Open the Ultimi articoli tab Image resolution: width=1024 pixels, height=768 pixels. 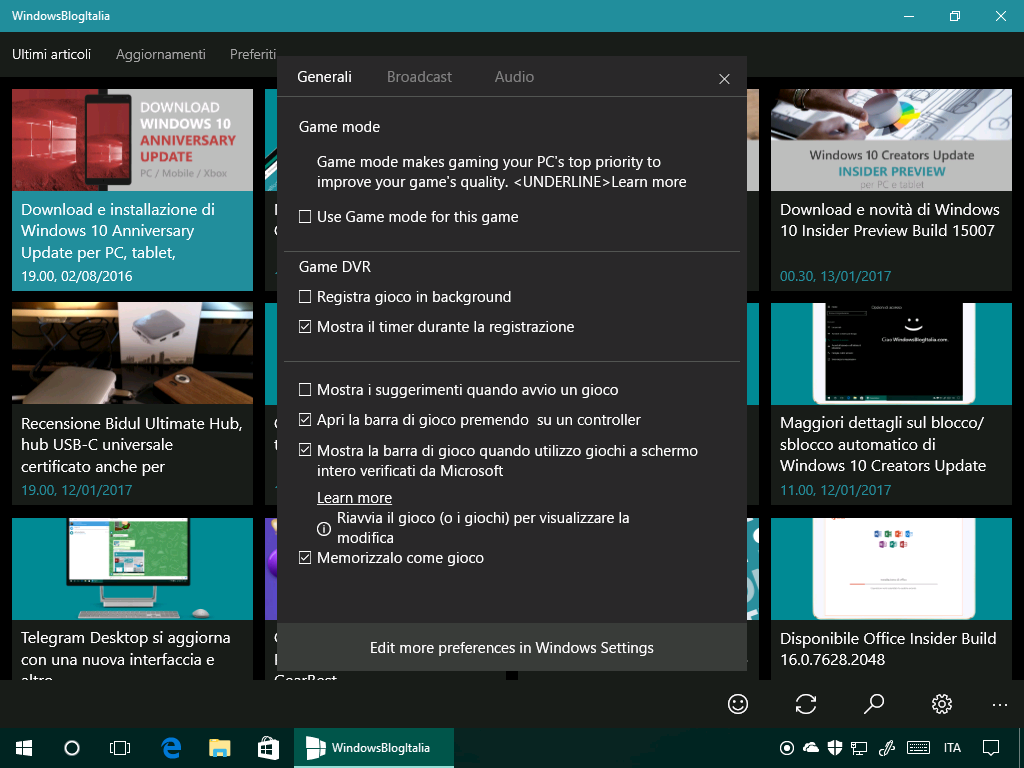(x=52, y=54)
